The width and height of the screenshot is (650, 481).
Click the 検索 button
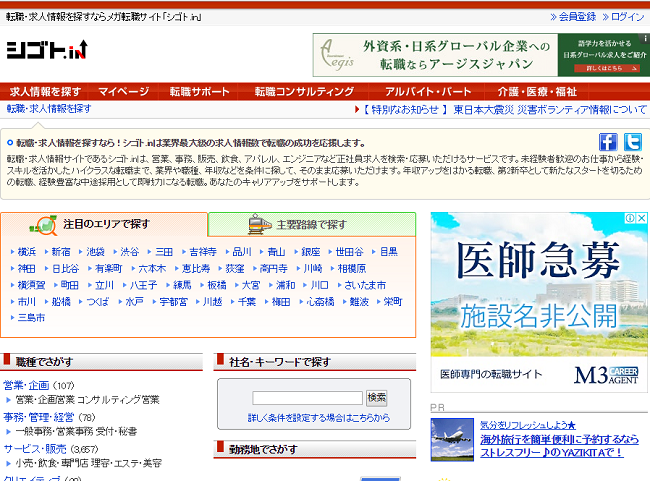click(x=376, y=398)
